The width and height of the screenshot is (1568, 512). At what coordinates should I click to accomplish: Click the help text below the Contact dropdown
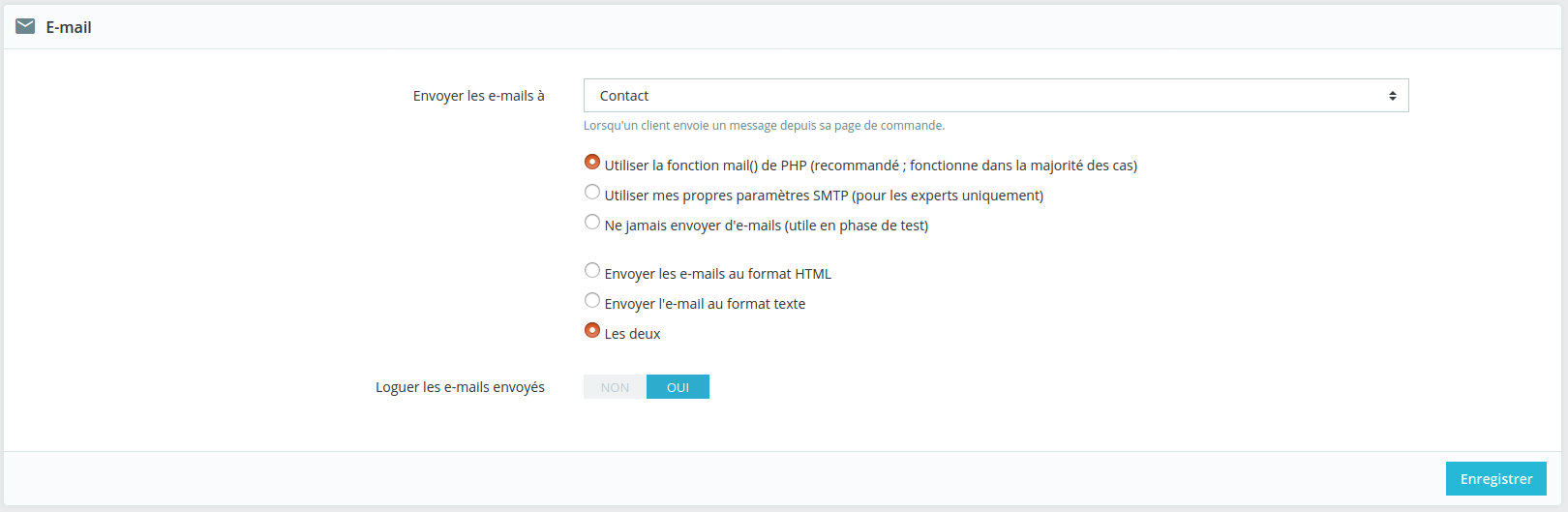764,126
